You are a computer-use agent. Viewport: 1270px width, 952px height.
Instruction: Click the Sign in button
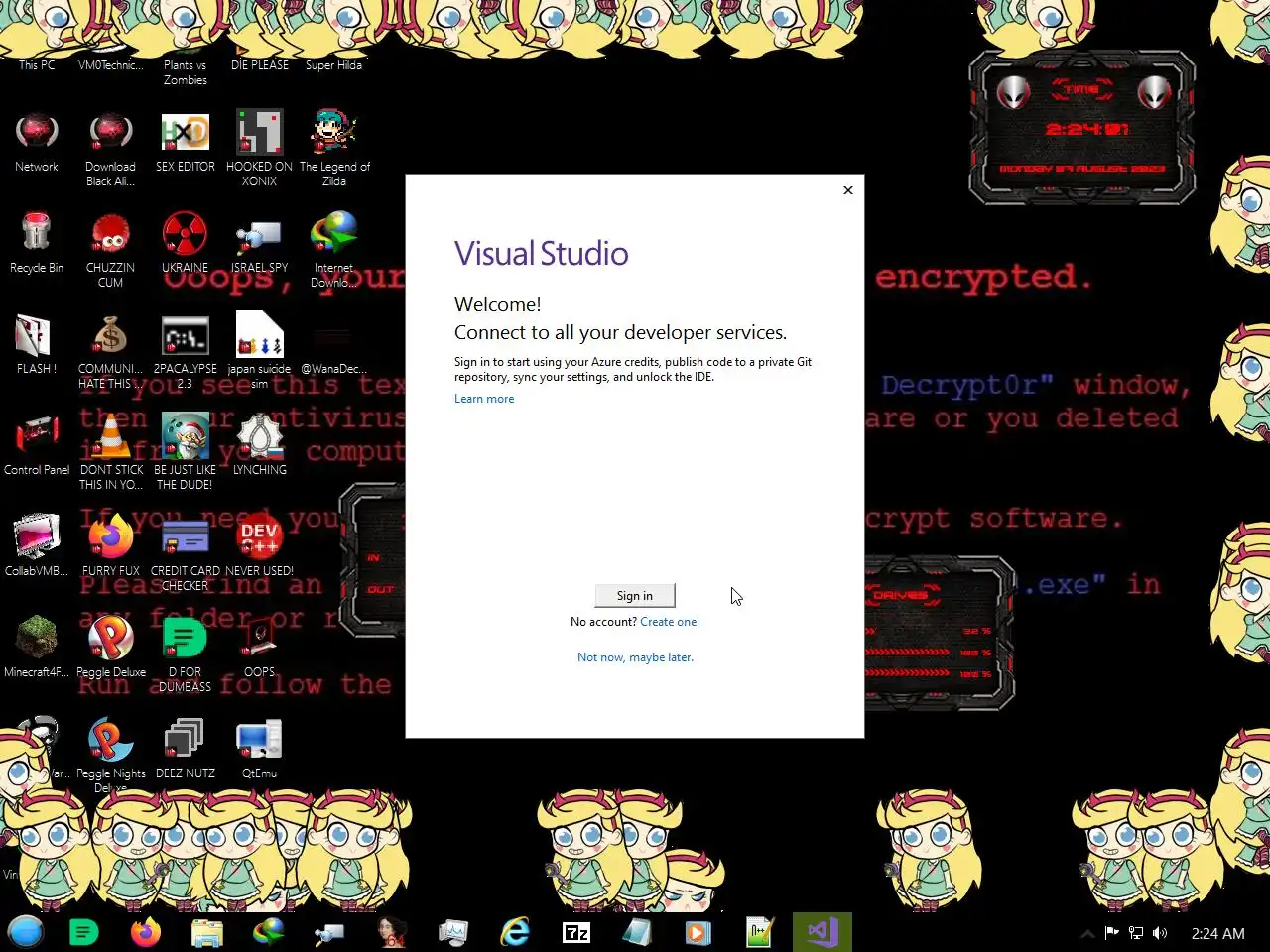pos(635,595)
